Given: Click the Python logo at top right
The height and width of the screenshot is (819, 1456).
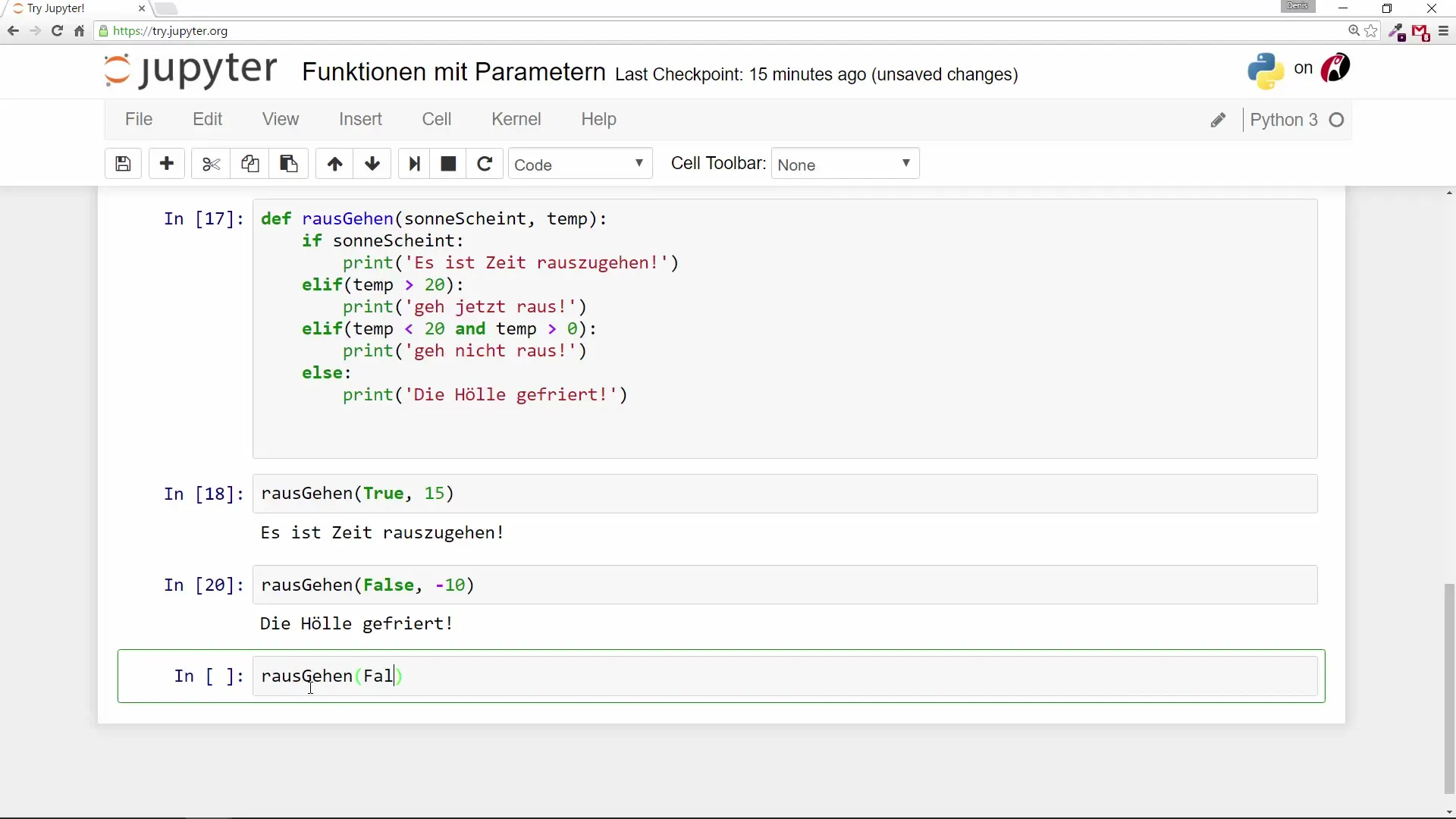Looking at the screenshot, I should click(1266, 71).
